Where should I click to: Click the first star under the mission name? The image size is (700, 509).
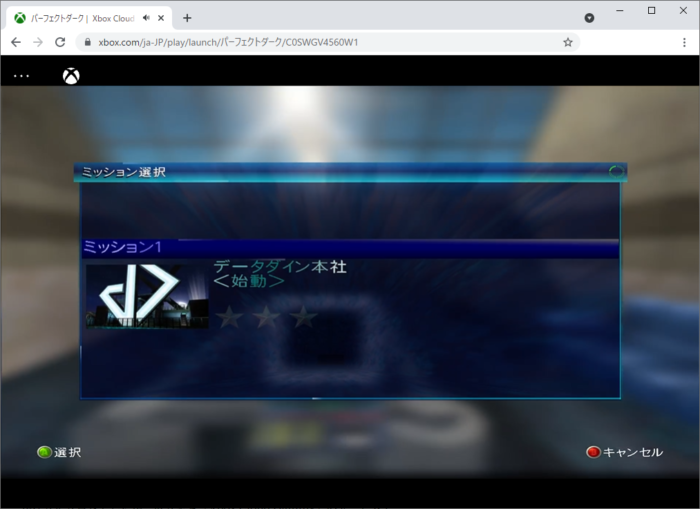(x=230, y=318)
